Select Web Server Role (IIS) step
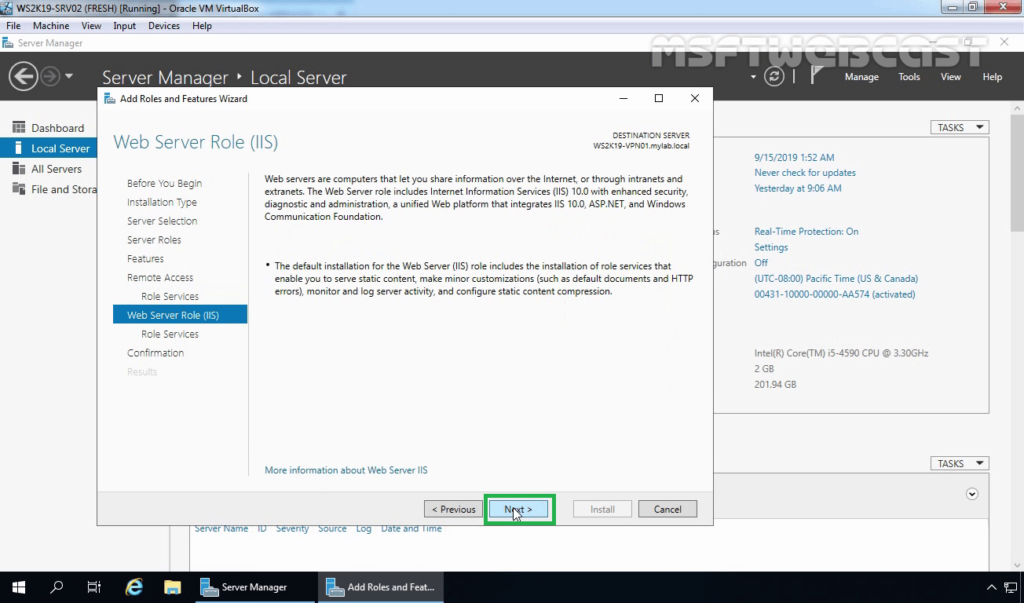 tap(180, 314)
